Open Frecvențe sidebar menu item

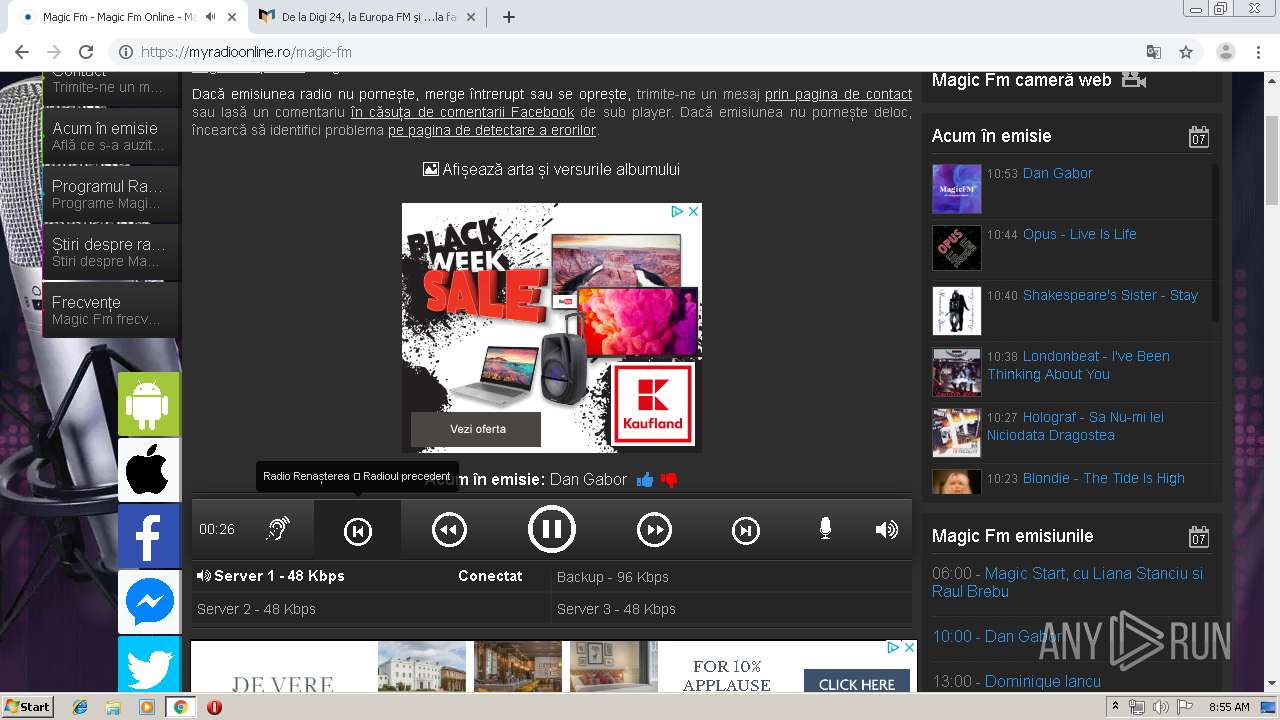click(x=110, y=310)
